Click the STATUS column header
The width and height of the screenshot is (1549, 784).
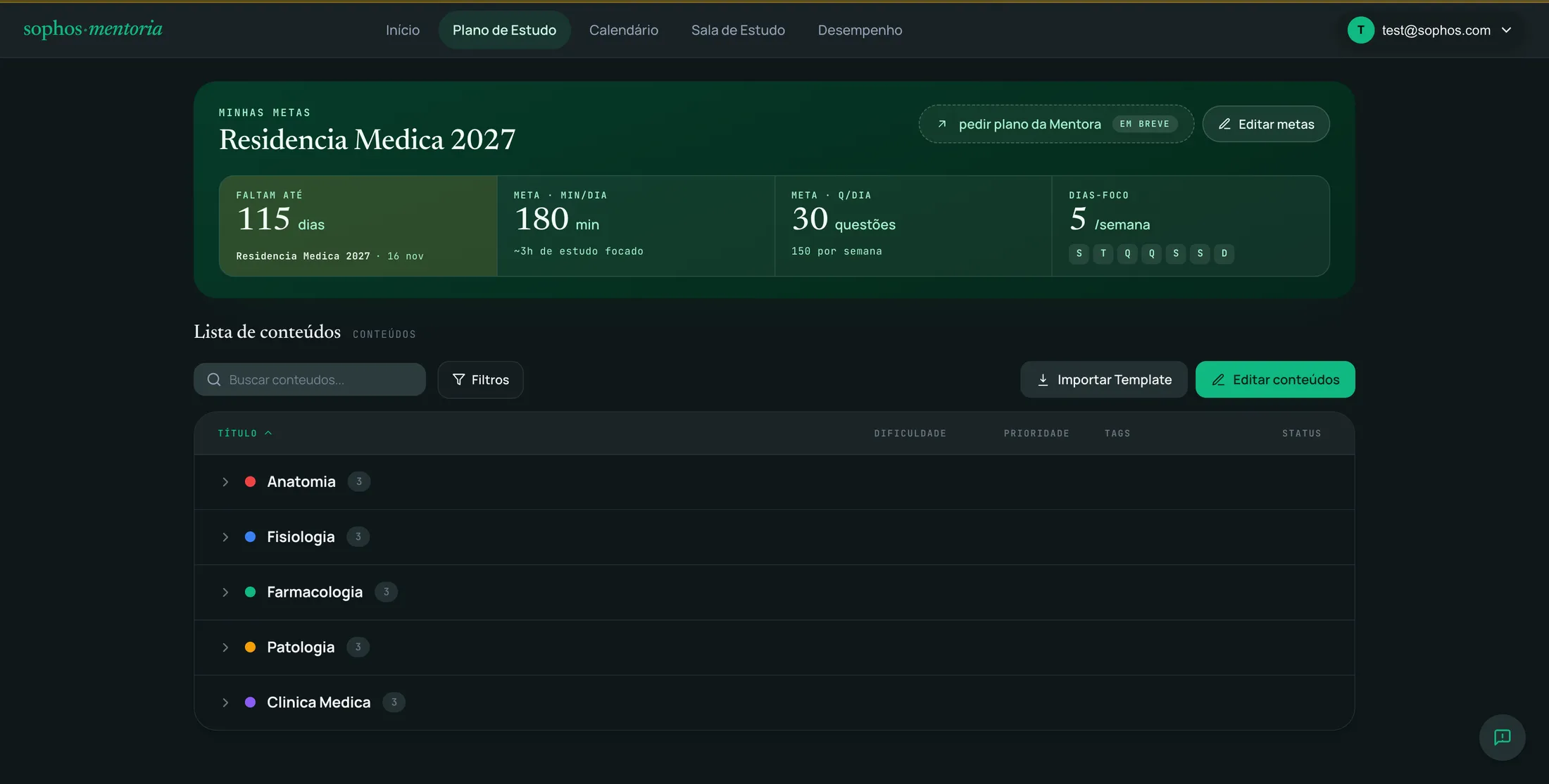pos(1302,434)
